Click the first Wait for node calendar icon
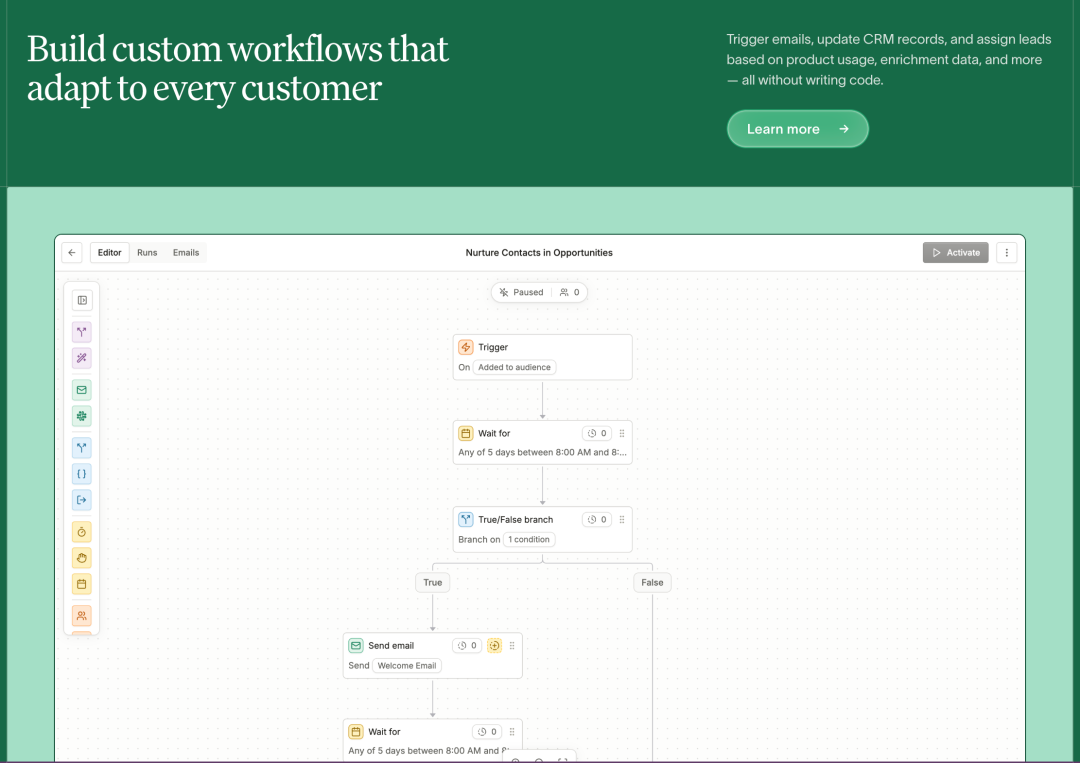This screenshot has width=1080, height=763. 466,433
